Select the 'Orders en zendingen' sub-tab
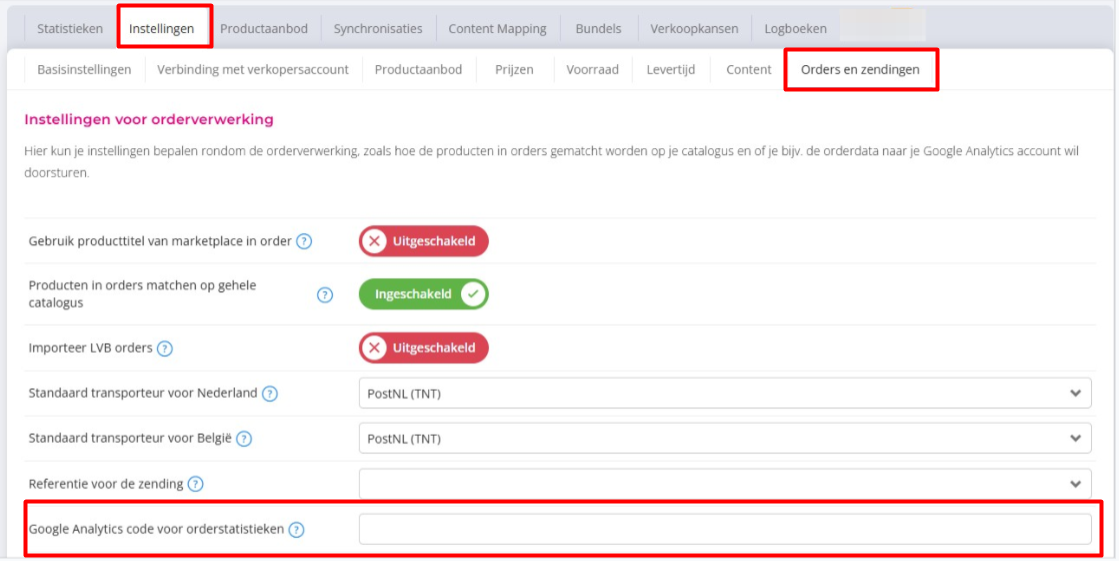Screen dimensions: 1119x561 [860, 69]
